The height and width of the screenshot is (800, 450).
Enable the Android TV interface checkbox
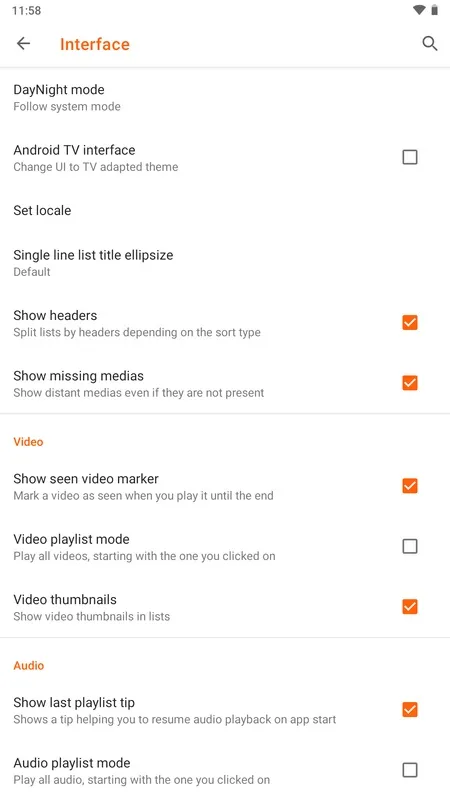pyautogui.click(x=410, y=157)
